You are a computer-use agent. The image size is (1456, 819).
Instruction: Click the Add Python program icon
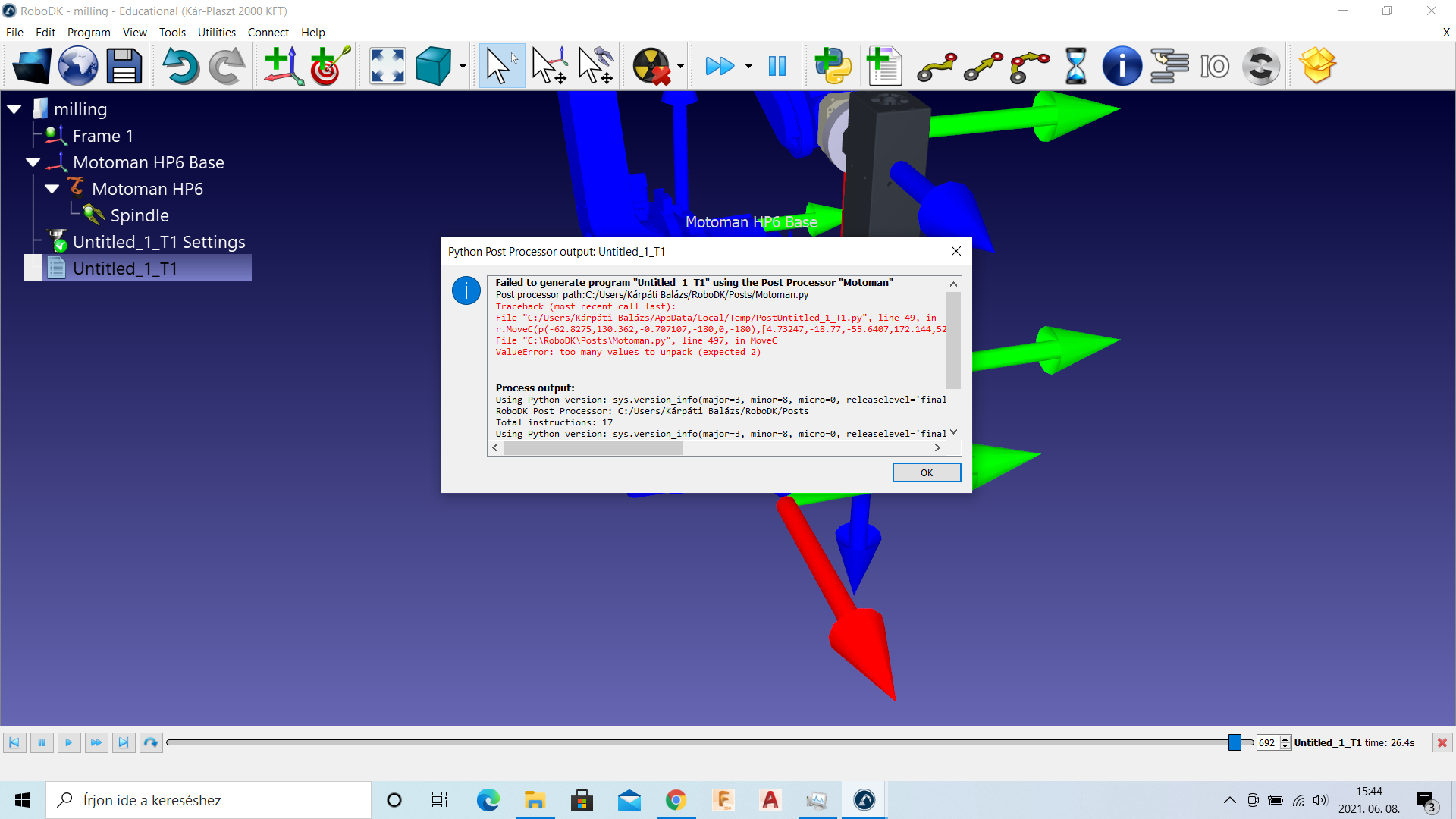[833, 66]
